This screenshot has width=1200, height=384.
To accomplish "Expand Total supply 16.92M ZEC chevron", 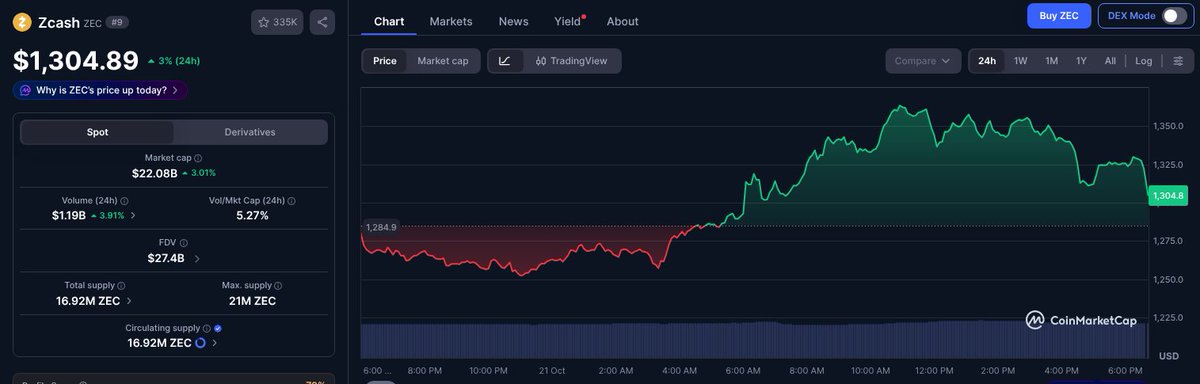I will tap(129, 301).
